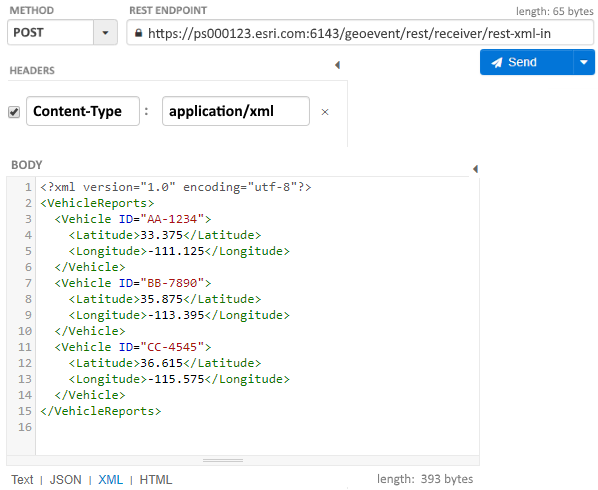Switch body format to JSON

[x=66, y=479]
